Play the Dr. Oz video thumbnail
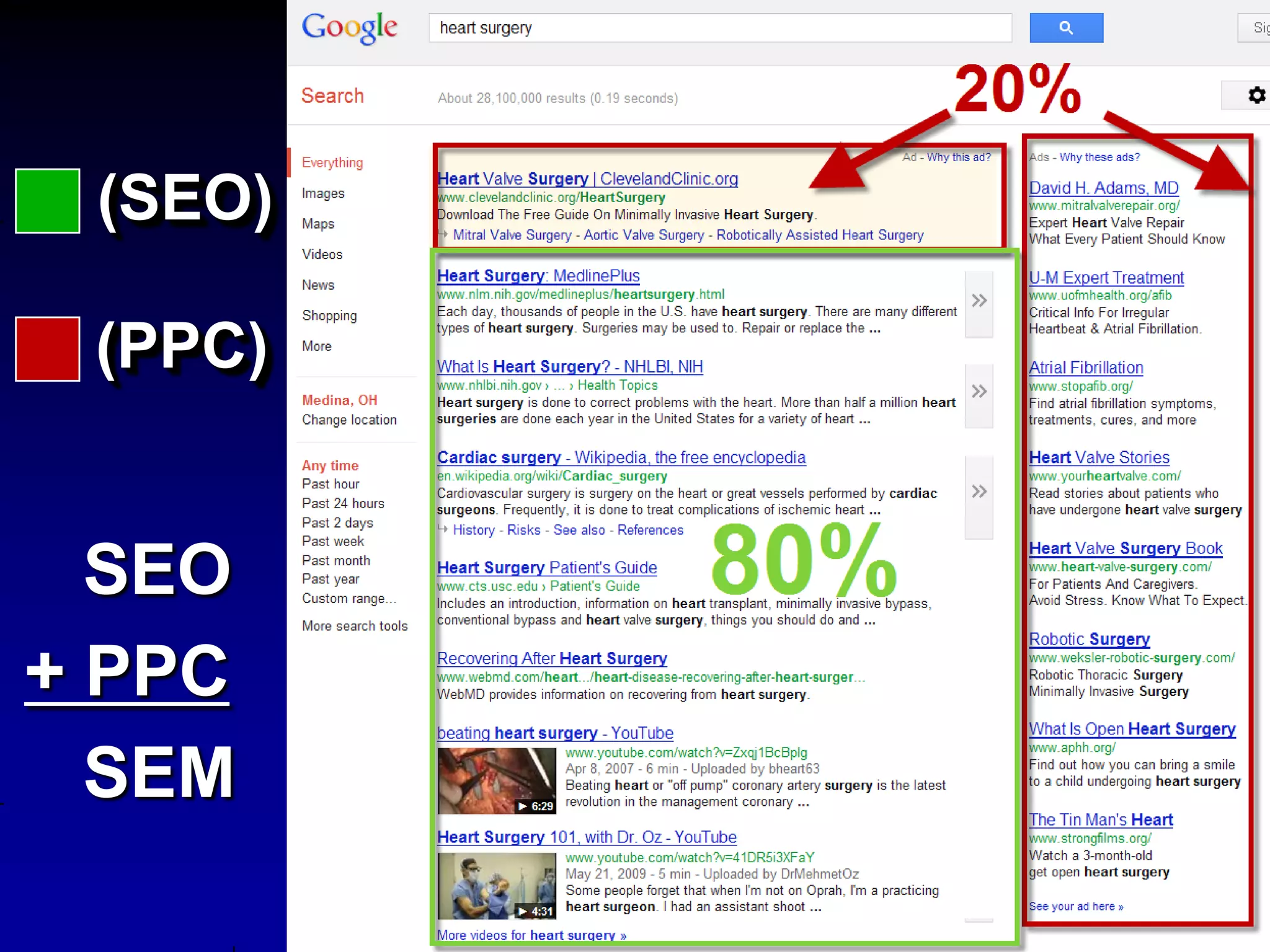The height and width of the screenshot is (952, 1270). [497, 886]
